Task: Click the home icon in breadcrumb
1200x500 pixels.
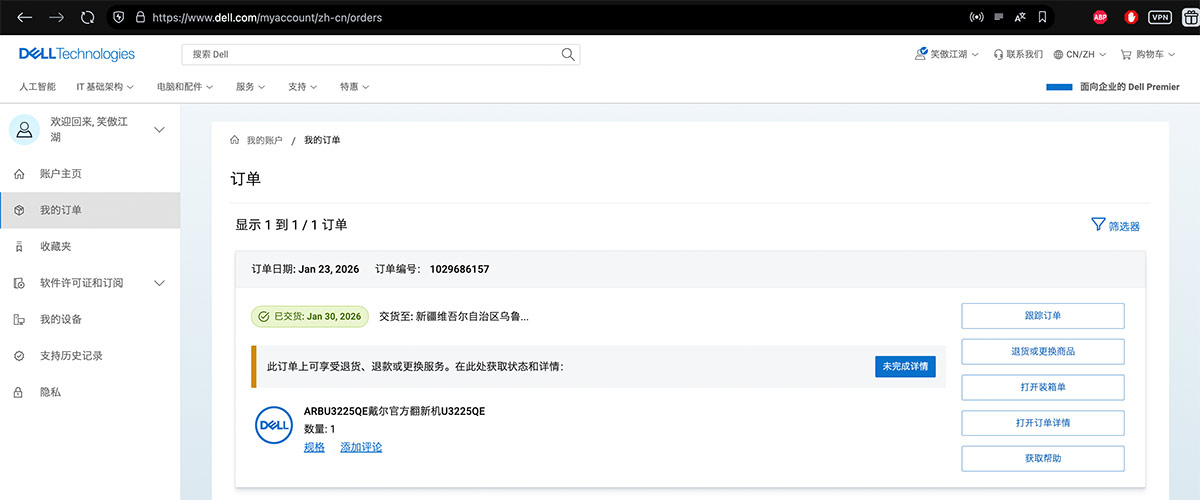Action: (235, 139)
